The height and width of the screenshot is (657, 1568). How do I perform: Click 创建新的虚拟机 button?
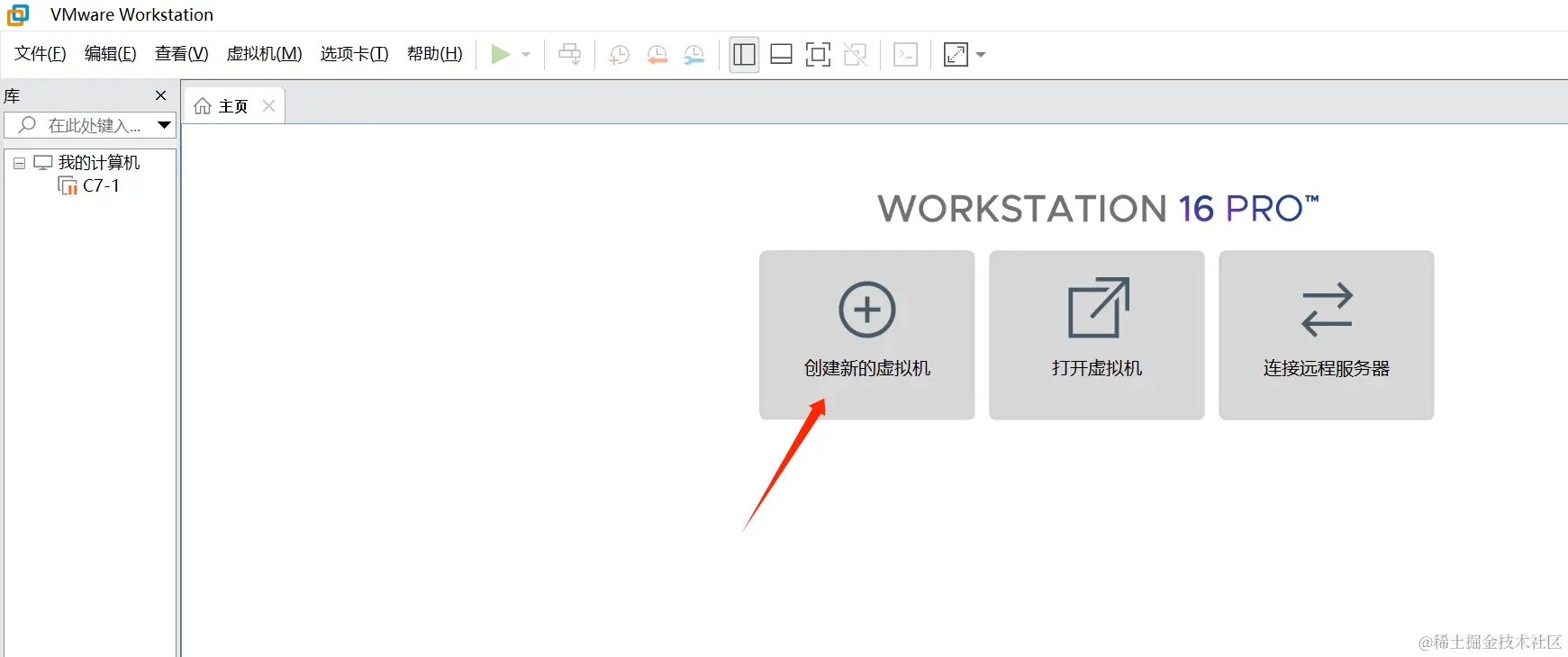[x=867, y=335]
